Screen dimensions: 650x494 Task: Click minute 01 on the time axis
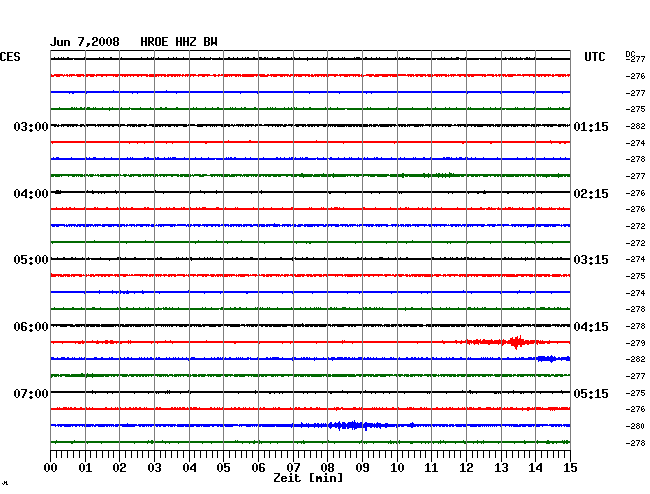[85, 467]
